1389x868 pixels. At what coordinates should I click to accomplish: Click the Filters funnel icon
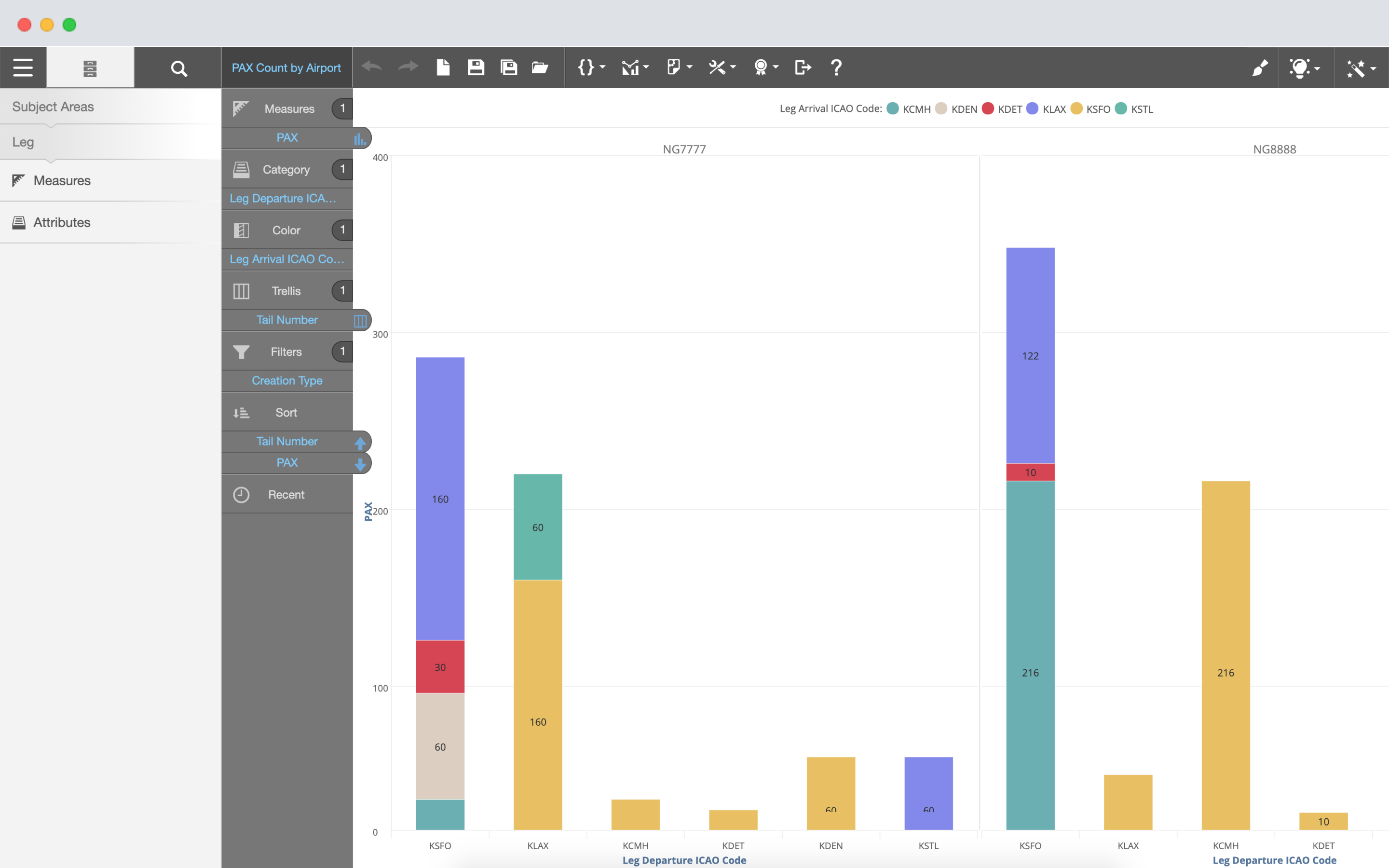coord(241,352)
